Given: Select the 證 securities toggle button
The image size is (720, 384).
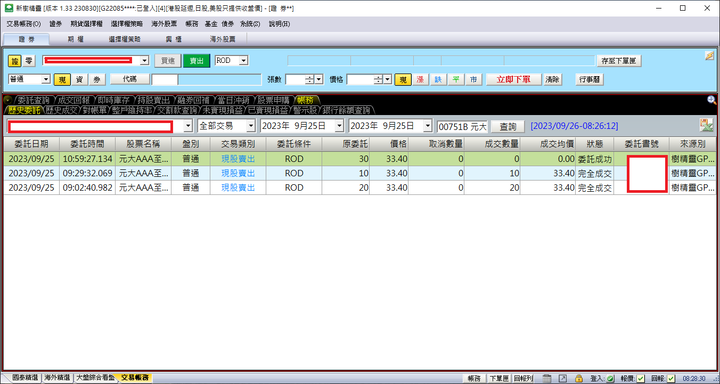Looking at the screenshot, I should (14, 61).
